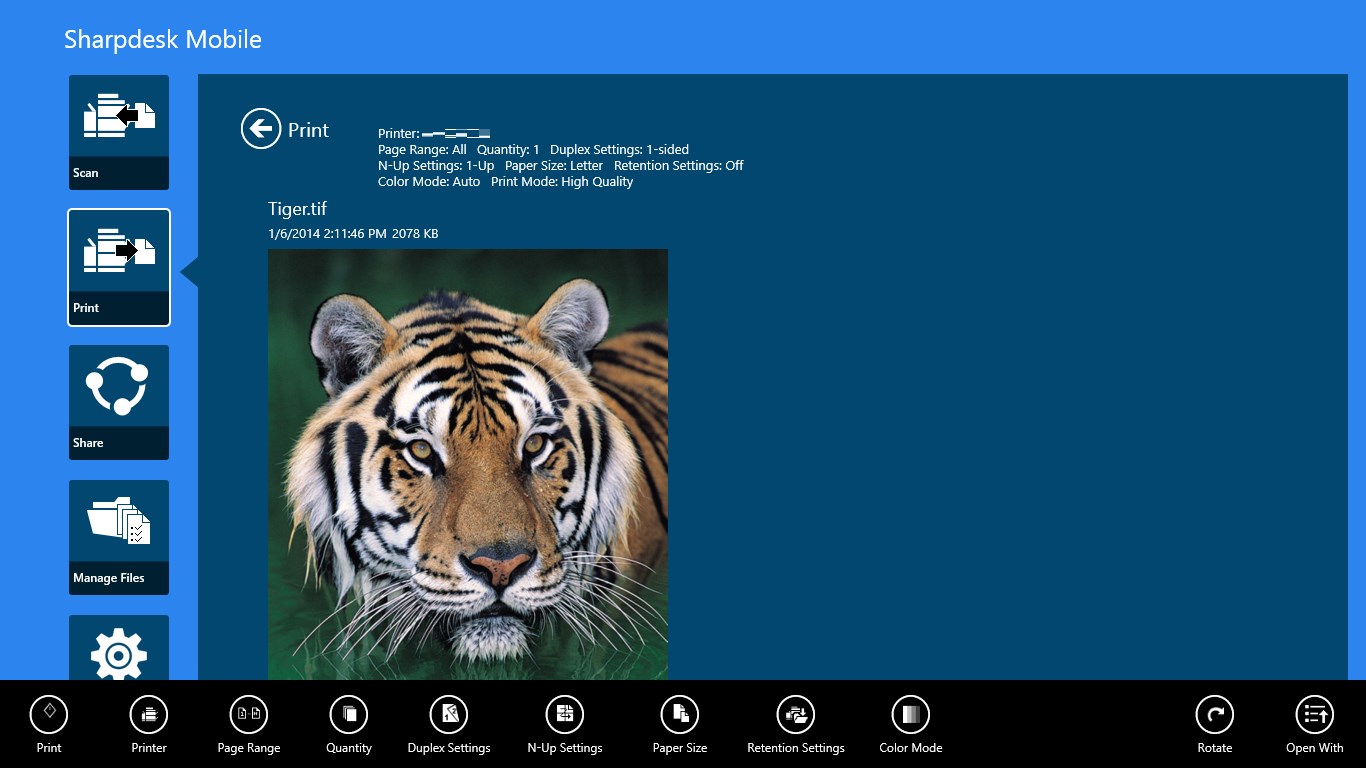Open the Manage Files tile

click(x=119, y=537)
